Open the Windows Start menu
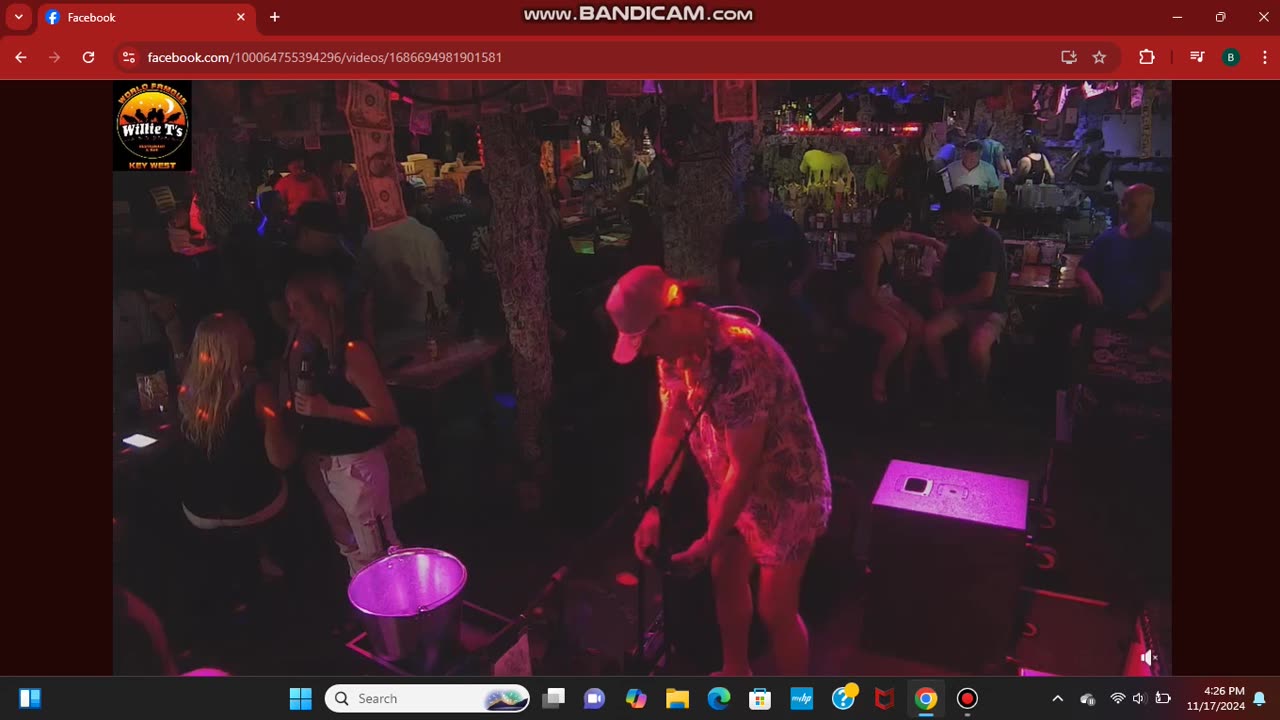The height and width of the screenshot is (720, 1280). (x=300, y=698)
